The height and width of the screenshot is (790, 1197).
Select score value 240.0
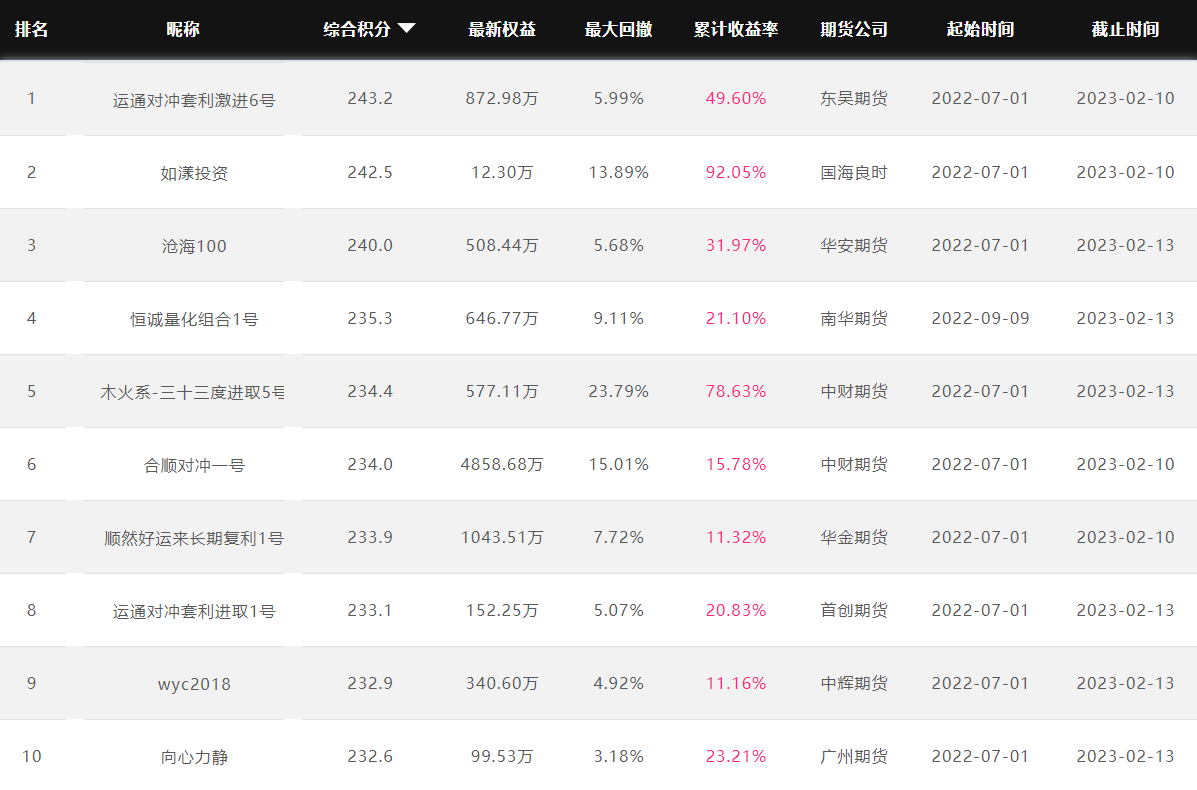coord(370,245)
